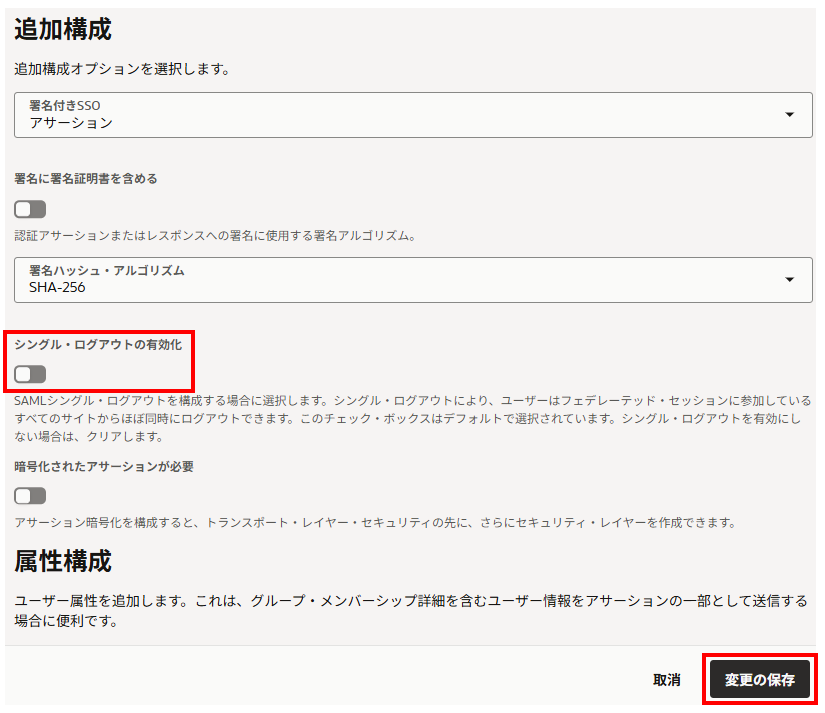Click the arrow icon in 署名付きSSO box
825x713 pixels.
(790, 115)
